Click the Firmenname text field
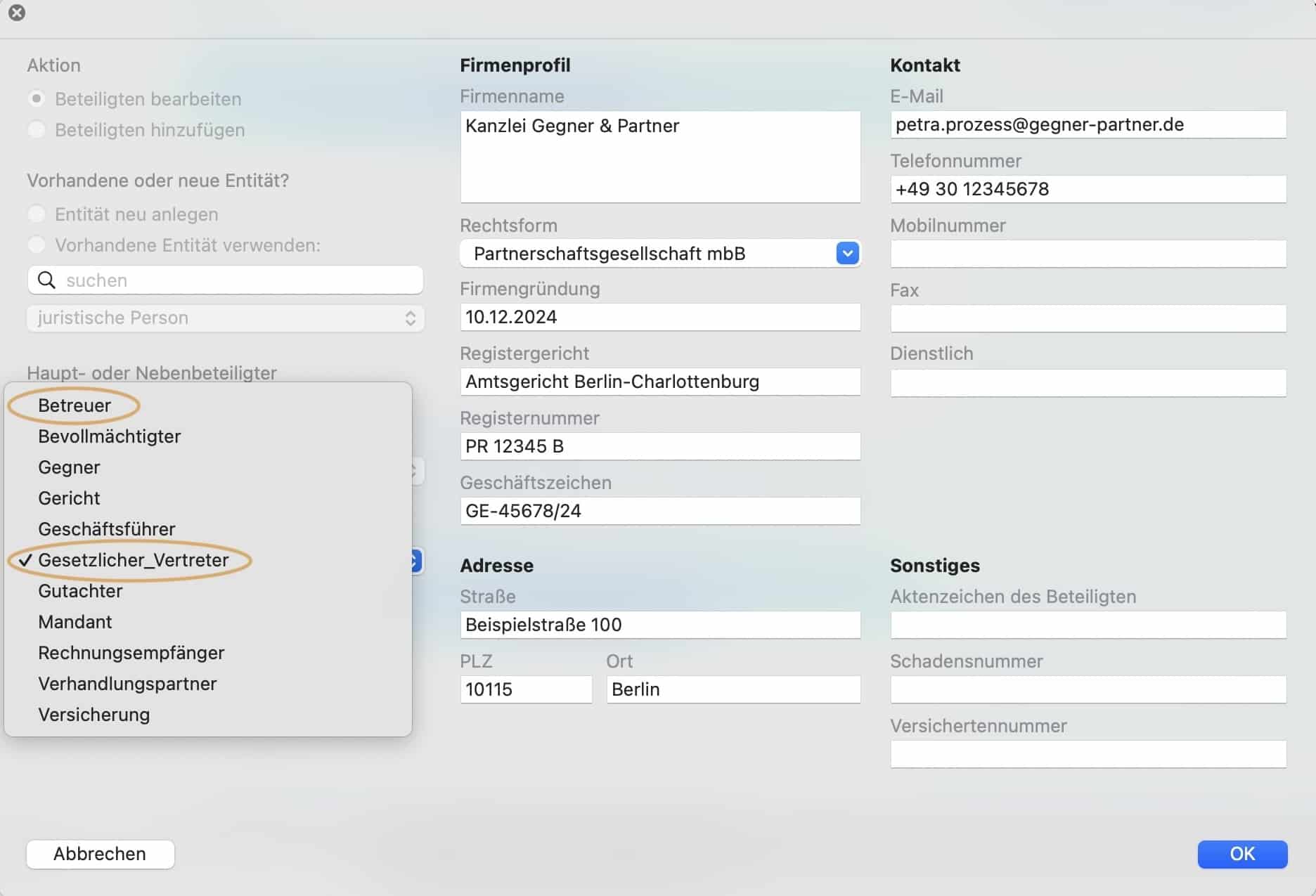This screenshot has width=1316, height=896. (x=660, y=157)
